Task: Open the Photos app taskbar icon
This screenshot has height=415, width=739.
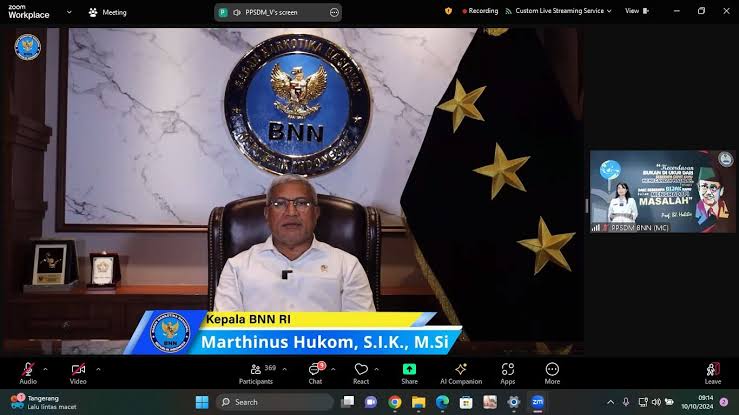Action: pos(490,402)
